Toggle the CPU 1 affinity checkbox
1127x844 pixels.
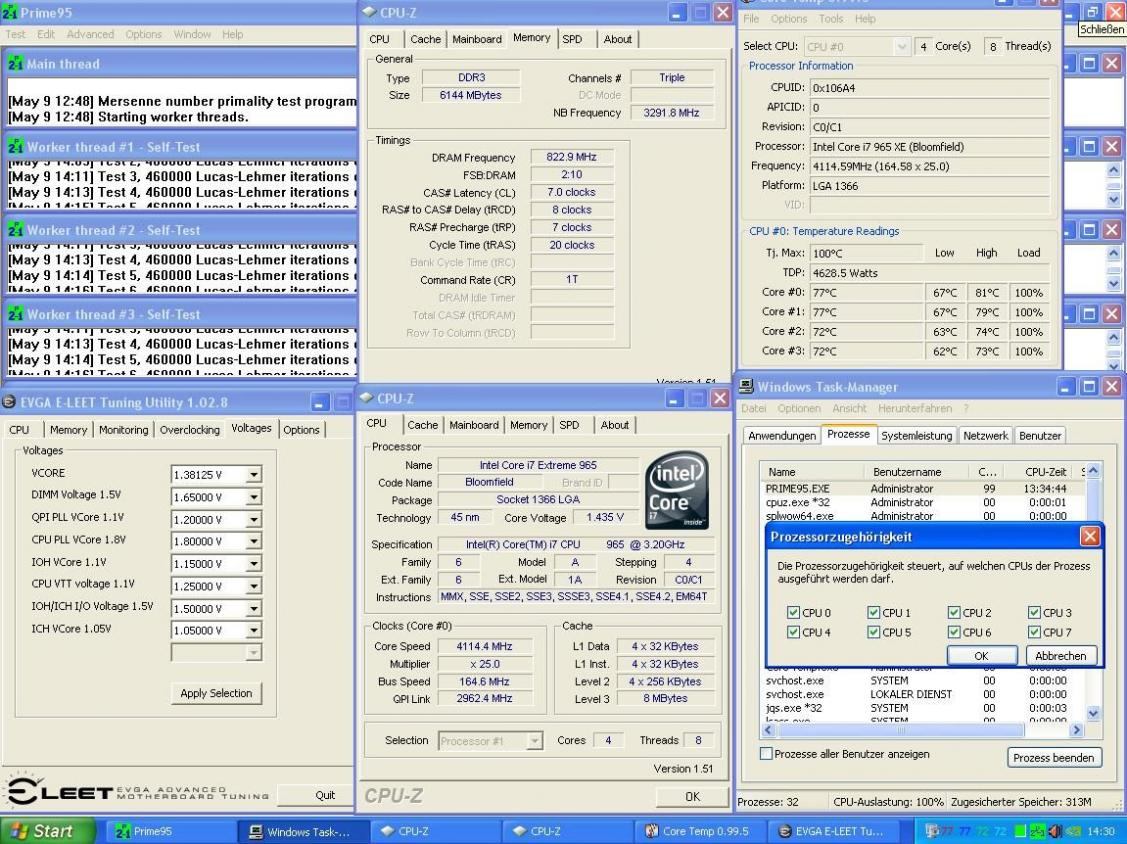[873, 613]
